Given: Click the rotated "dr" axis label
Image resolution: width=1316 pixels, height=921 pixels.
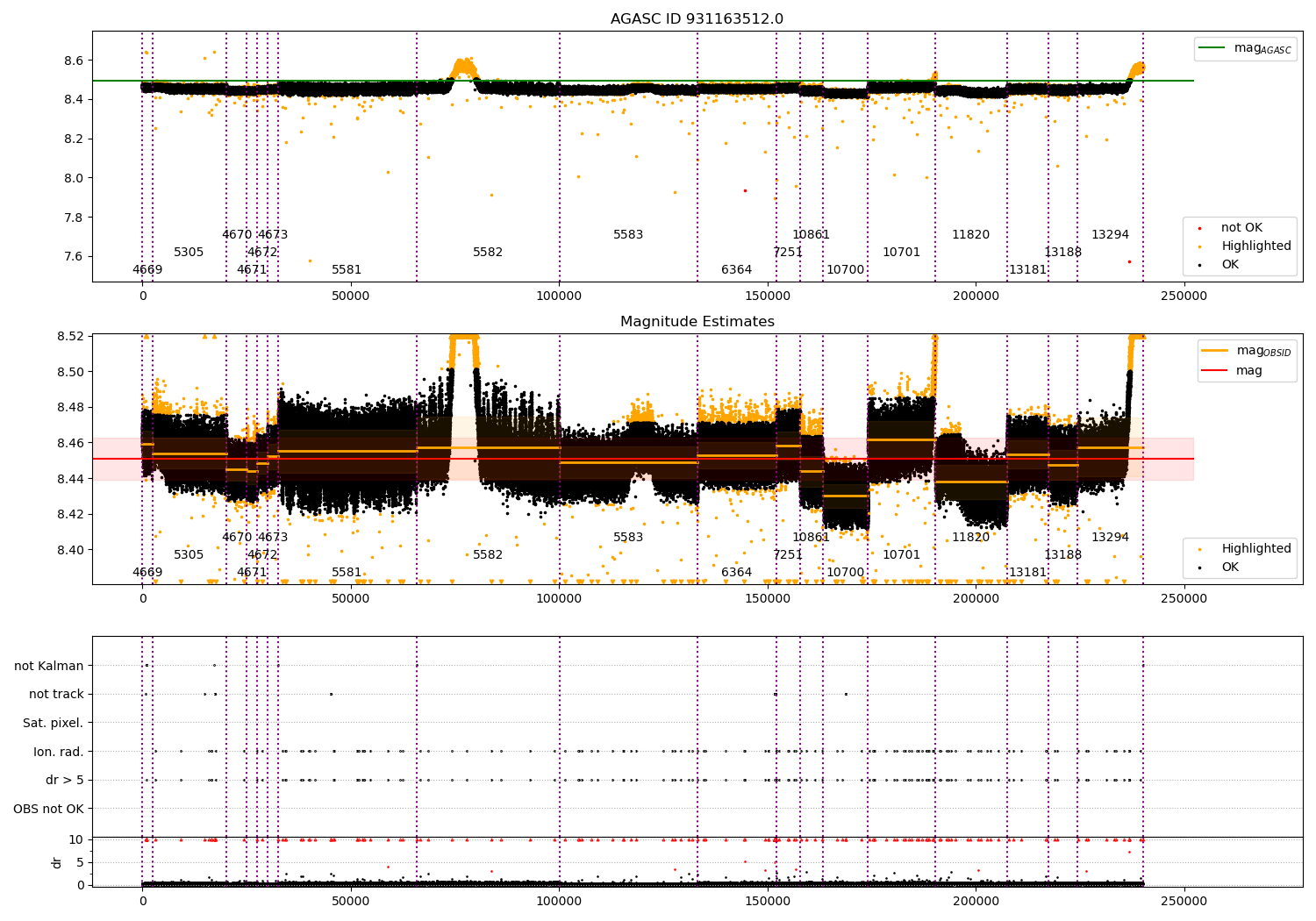Looking at the screenshot, I should [57, 862].
